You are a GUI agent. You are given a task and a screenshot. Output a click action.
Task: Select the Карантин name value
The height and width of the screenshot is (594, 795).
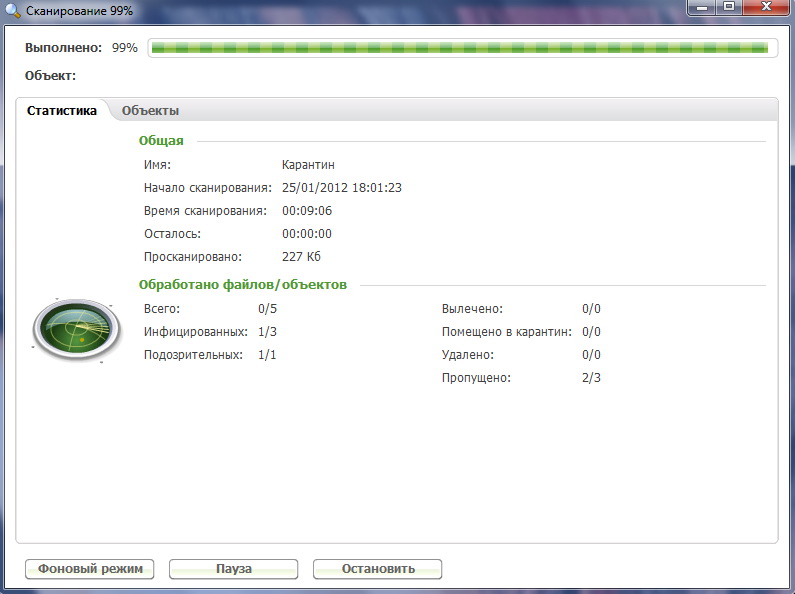click(x=308, y=165)
